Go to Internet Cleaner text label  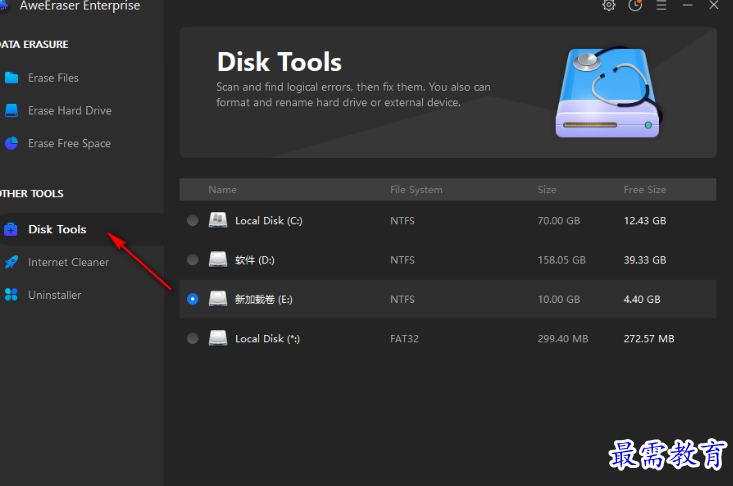point(68,263)
